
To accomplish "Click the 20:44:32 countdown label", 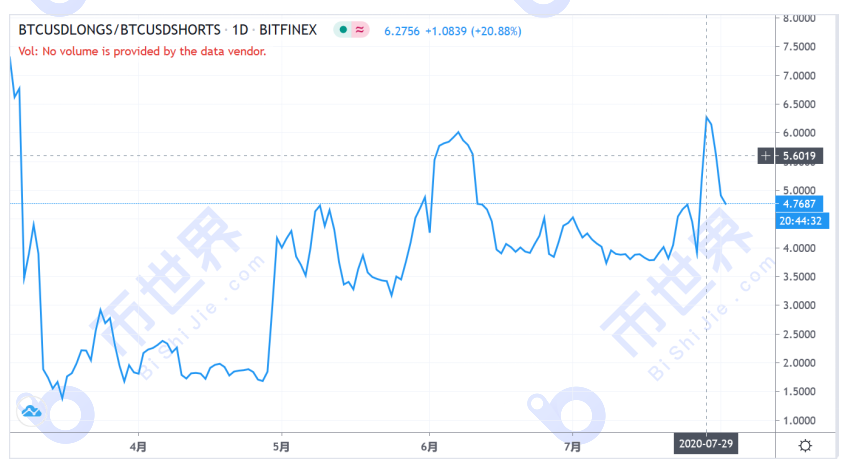I will 801,221.
